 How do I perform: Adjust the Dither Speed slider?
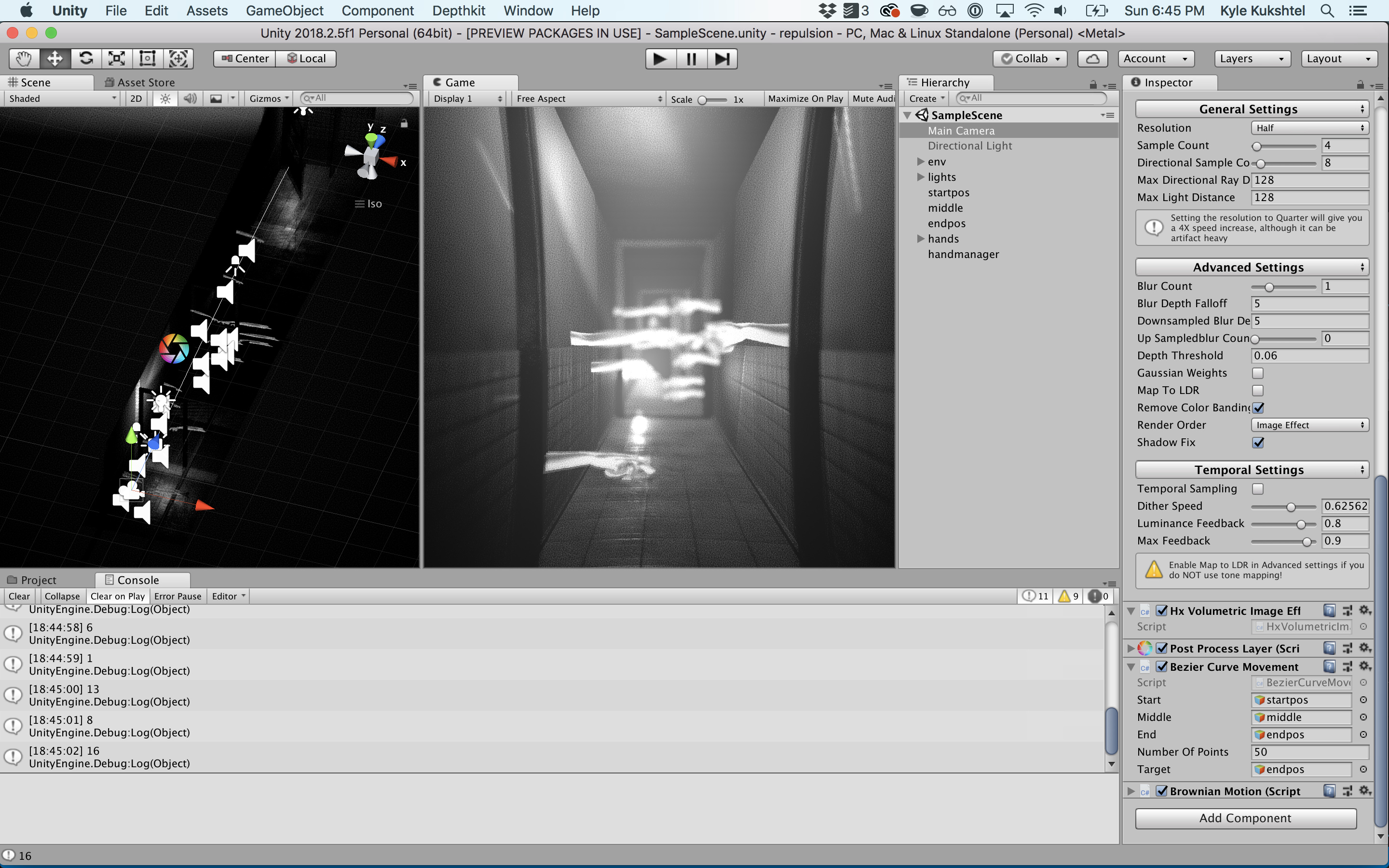click(x=1291, y=507)
